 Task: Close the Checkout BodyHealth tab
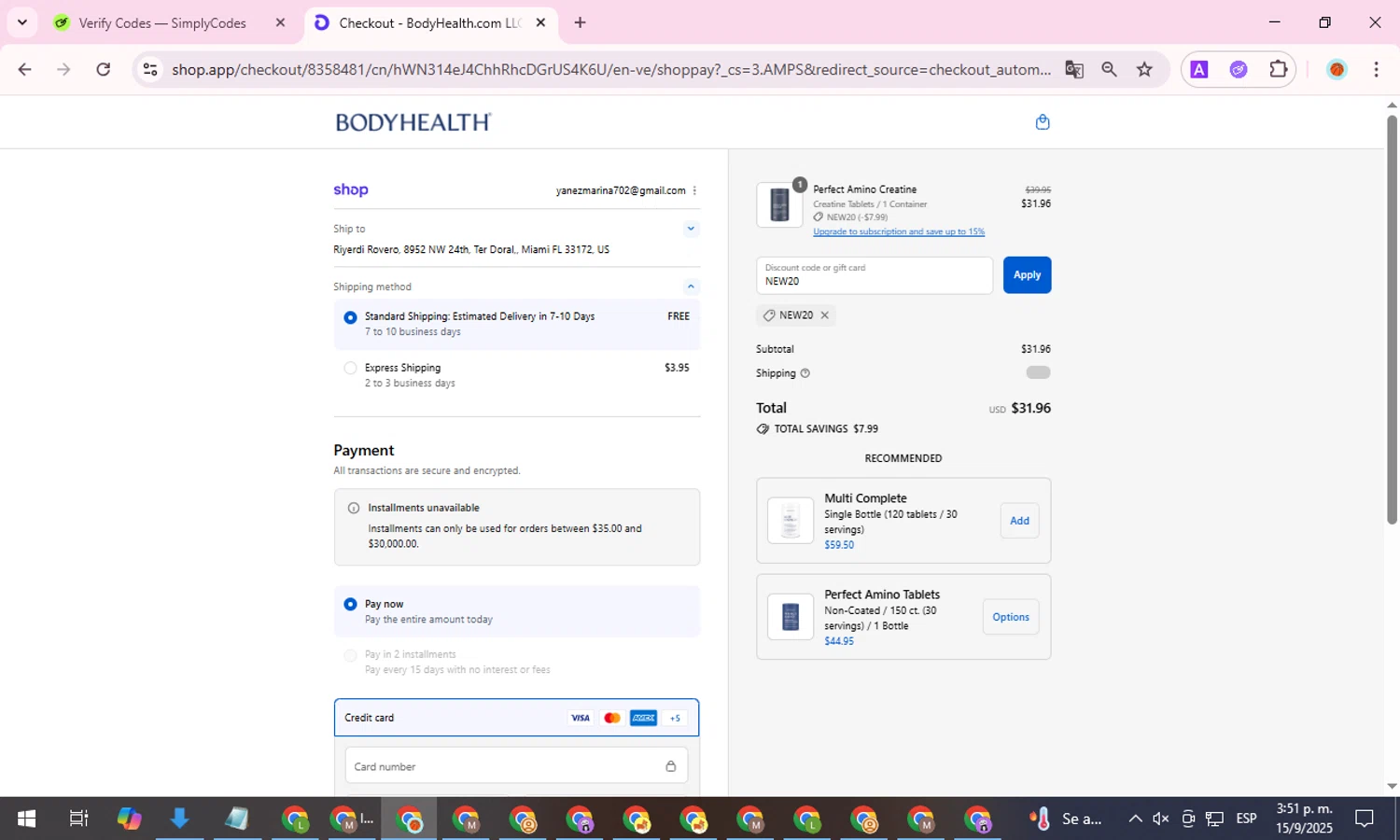pyautogui.click(x=540, y=23)
